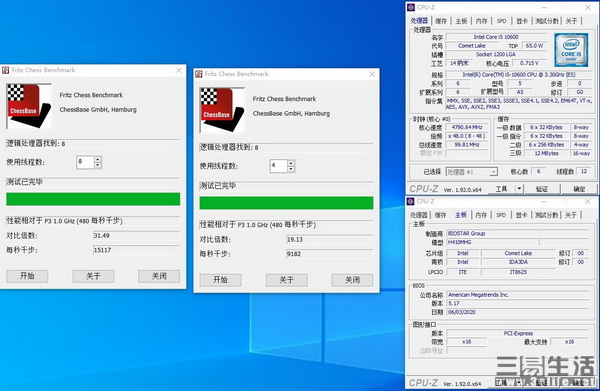Click the 99.81 MHz bus speed value
Image resolution: width=600 pixels, height=391 pixels.
tap(466, 145)
